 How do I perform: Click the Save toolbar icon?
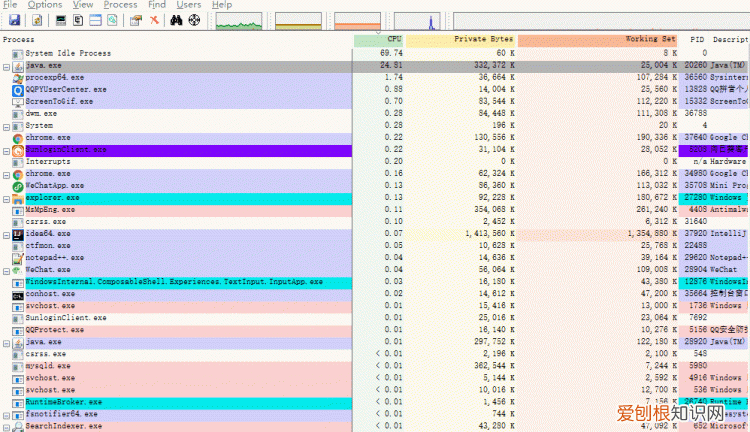coord(15,20)
